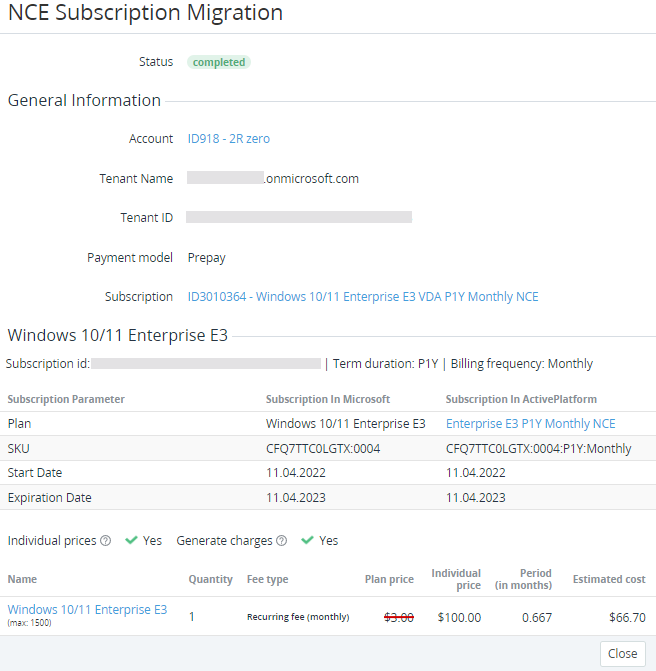This screenshot has height=671, width=656.
Task: Click the Subscription Parameter column header
Action: (x=66, y=399)
